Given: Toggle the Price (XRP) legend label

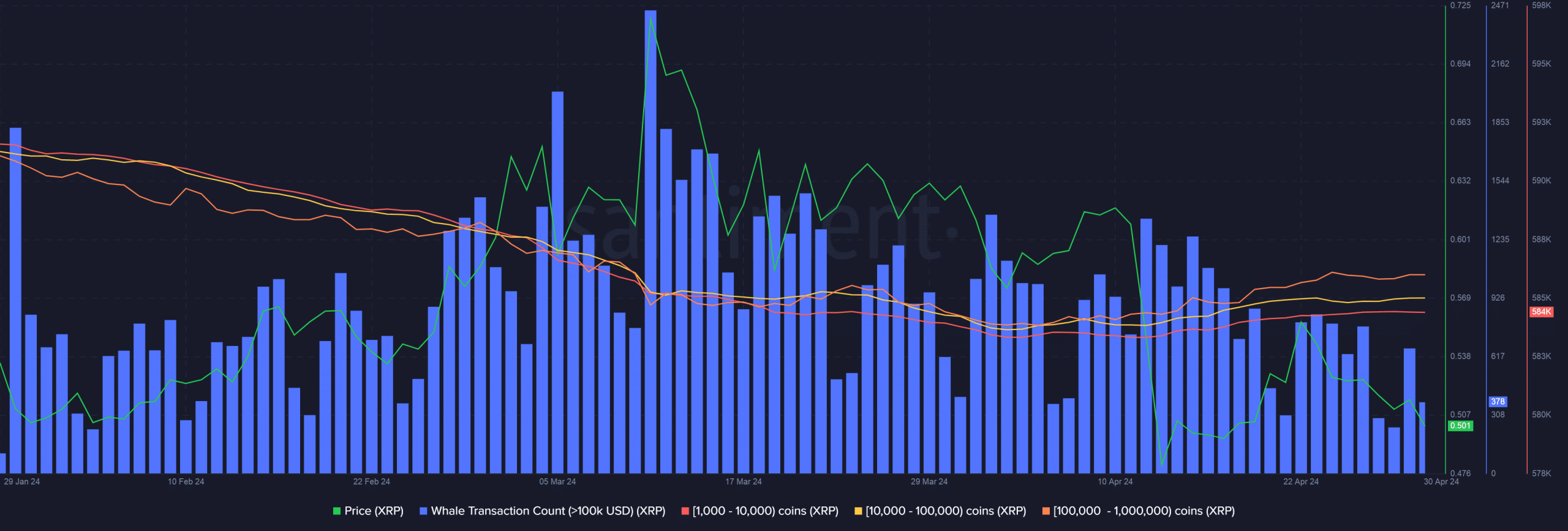Looking at the screenshot, I should [x=374, y=511].
